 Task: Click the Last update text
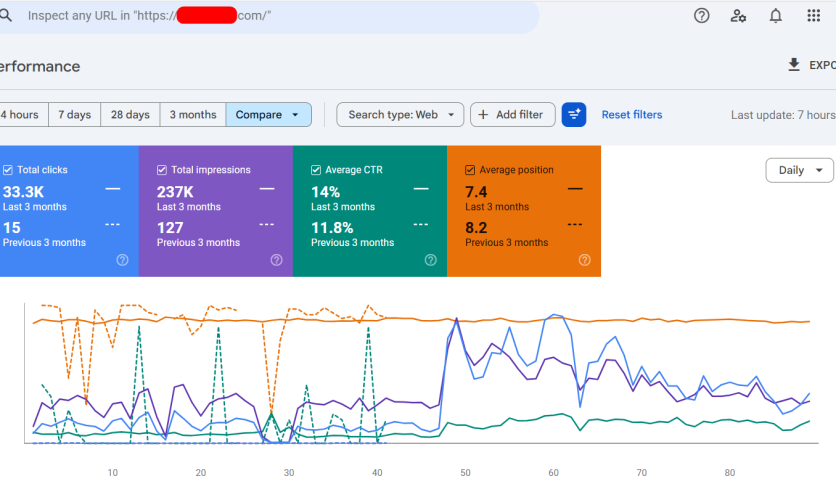coord(783,115)
